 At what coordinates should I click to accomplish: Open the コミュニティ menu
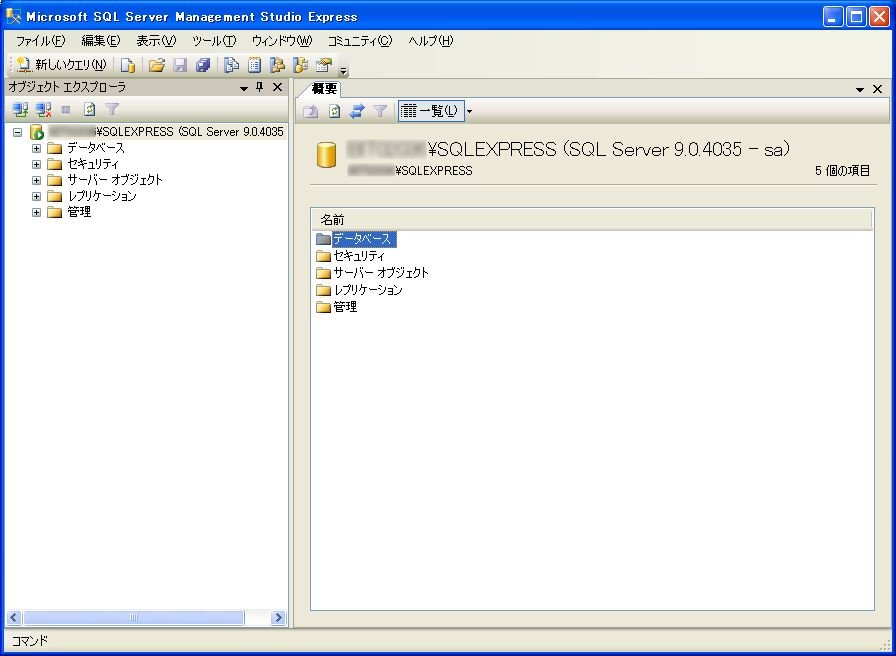[360, 41]
